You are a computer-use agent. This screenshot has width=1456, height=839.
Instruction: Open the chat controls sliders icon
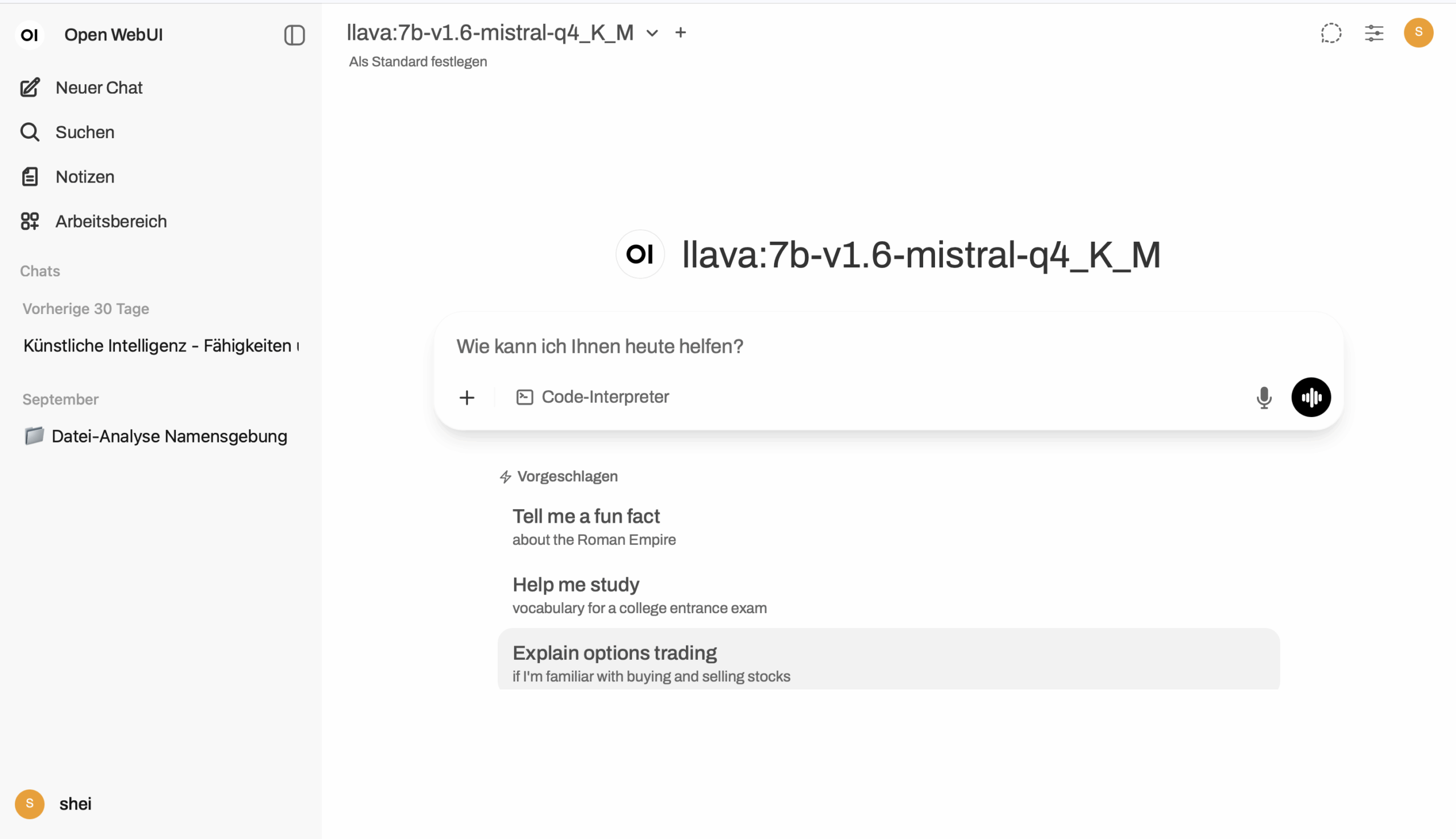pyautogui.click(x=1374, y=34)
